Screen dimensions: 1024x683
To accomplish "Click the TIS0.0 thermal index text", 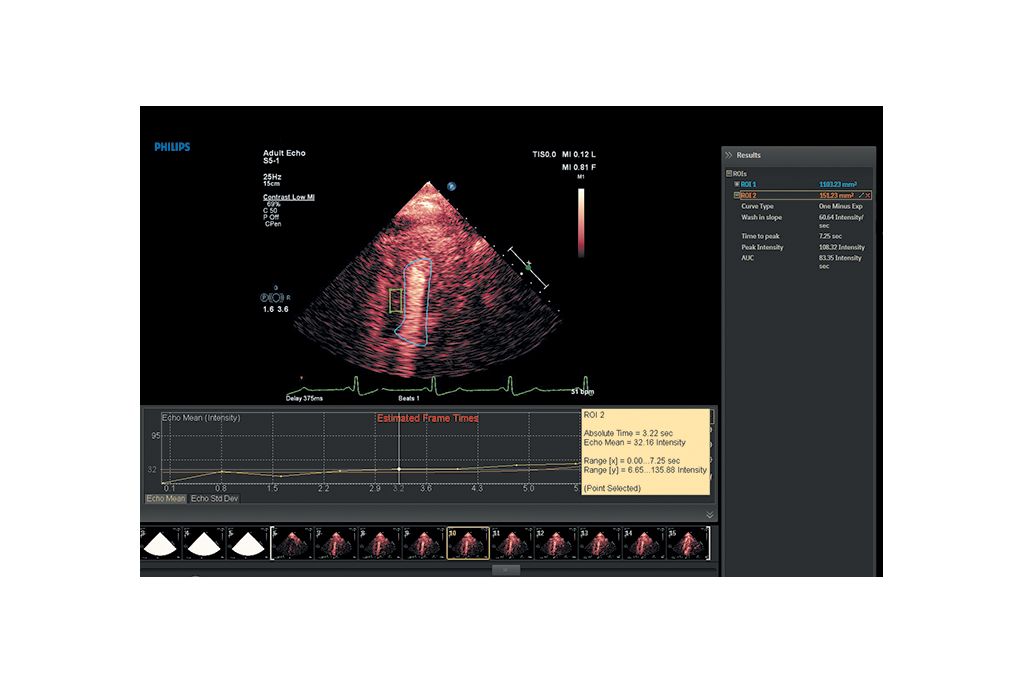I will point(544,155).
